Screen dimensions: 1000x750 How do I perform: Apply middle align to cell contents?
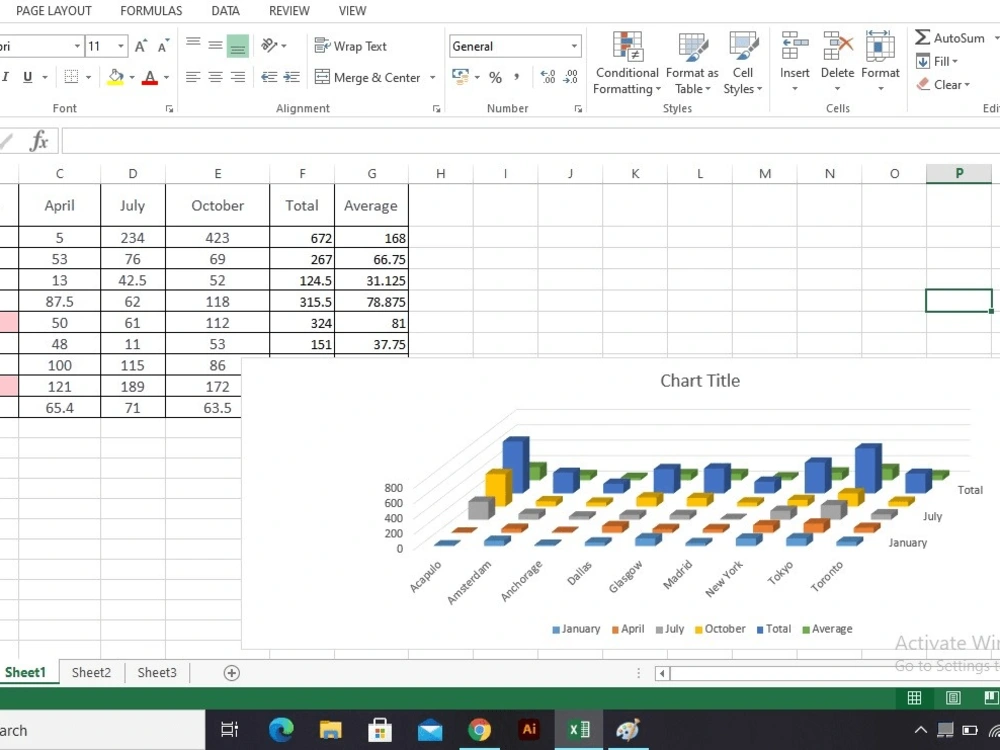point(216,45)
